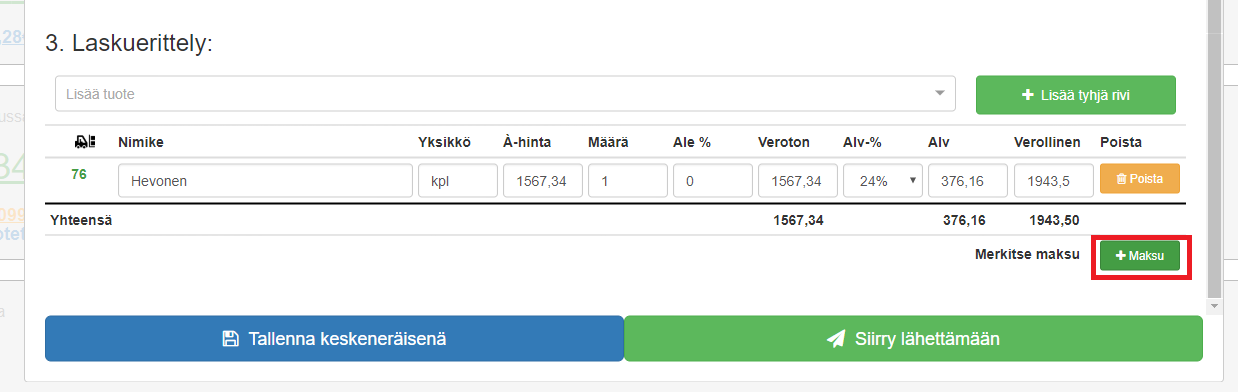
Task: Click the Alv field showing 376,16
Action: click(968, 181)
